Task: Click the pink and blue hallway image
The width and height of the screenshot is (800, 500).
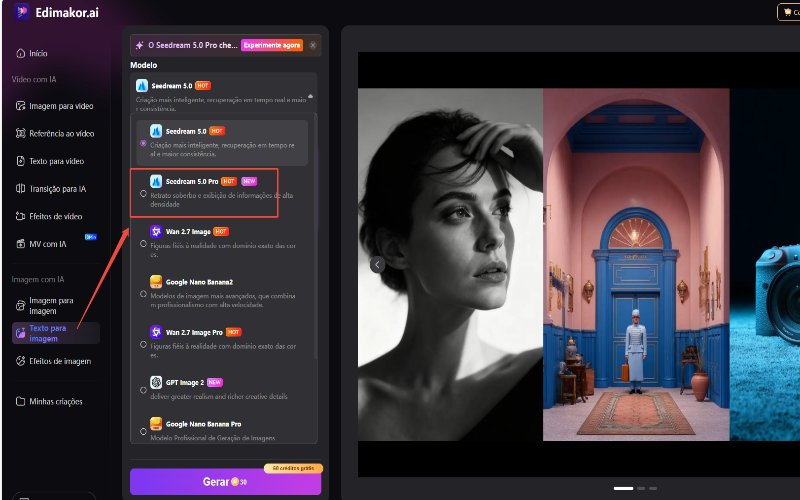Action: (636, 264)
